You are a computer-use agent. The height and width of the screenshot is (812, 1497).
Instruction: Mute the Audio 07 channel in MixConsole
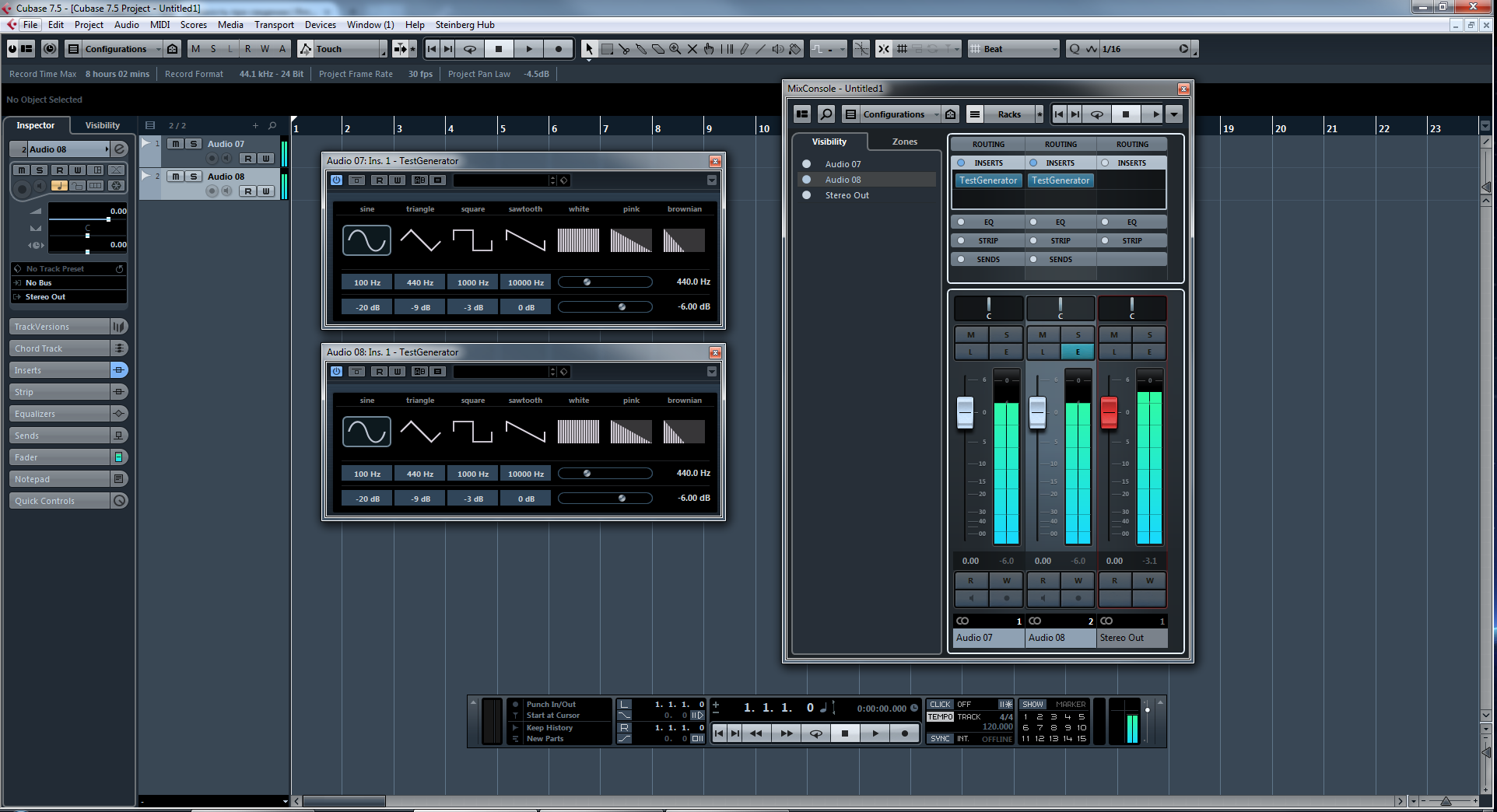971,335
